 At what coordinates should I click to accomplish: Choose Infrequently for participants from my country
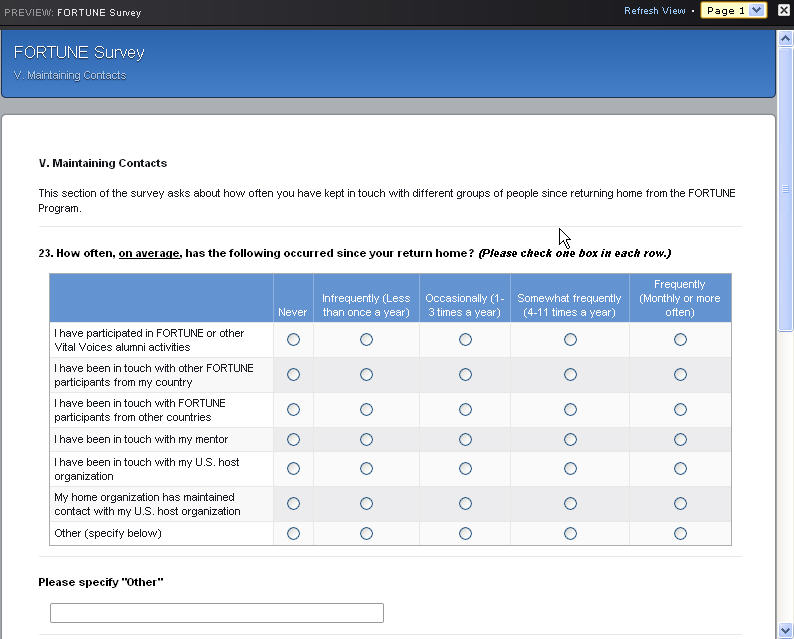366,375
